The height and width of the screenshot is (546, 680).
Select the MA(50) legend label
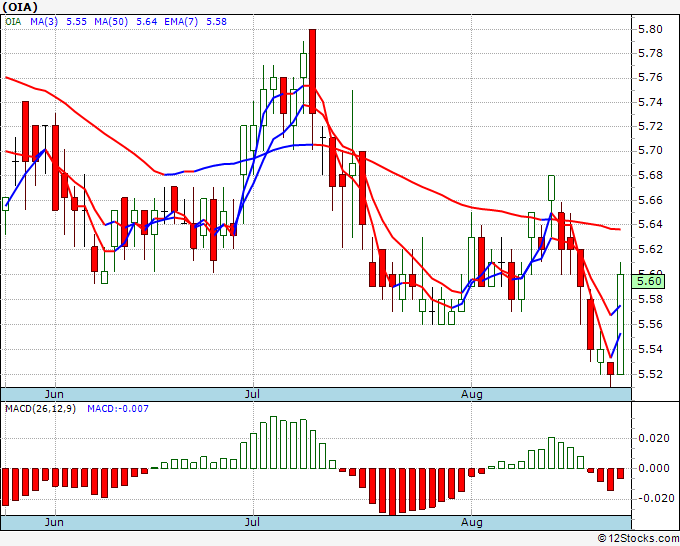coord(111,22)
